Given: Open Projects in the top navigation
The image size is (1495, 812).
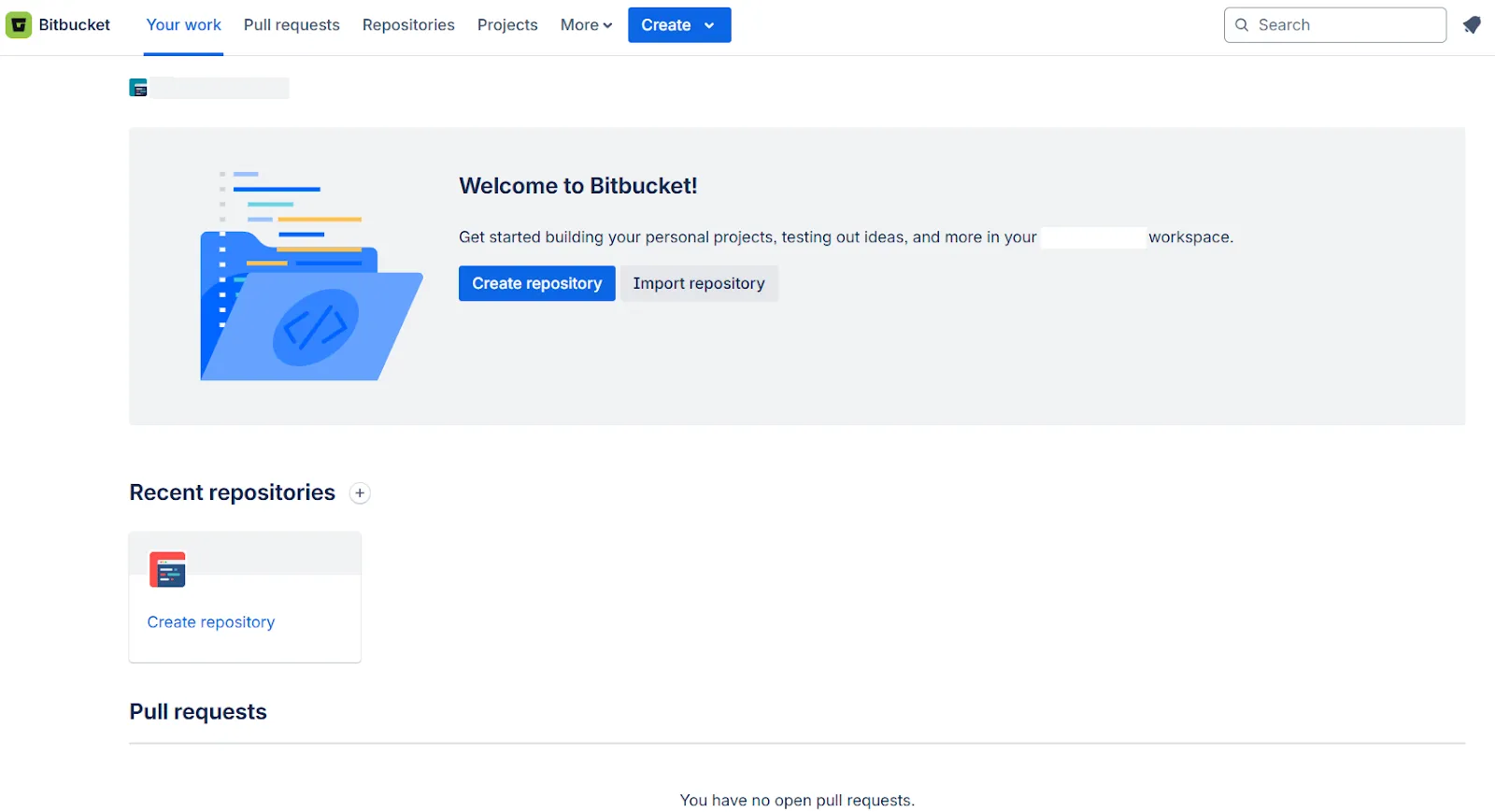Looking at the screenshot, I should pos(507,25).
